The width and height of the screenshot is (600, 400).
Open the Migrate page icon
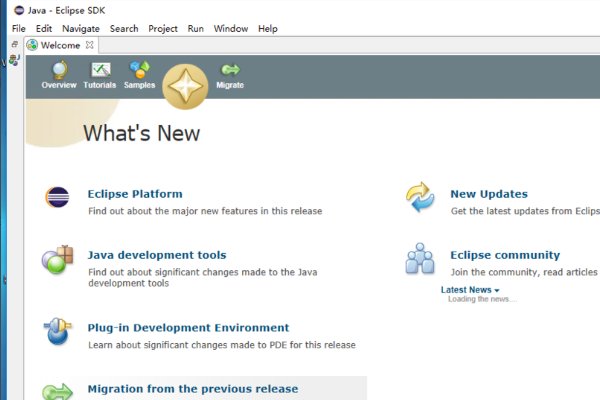(x=230, y=71)
